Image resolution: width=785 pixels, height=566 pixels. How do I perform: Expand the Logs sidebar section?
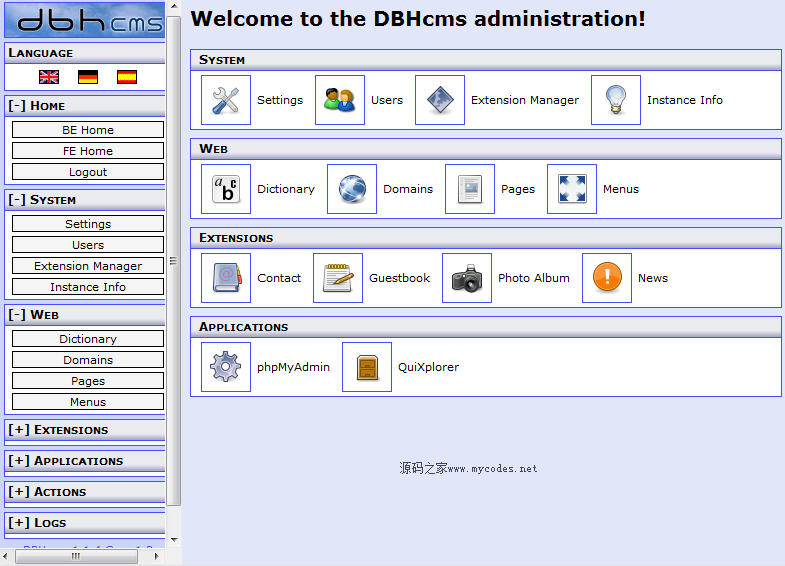(19, 523)
